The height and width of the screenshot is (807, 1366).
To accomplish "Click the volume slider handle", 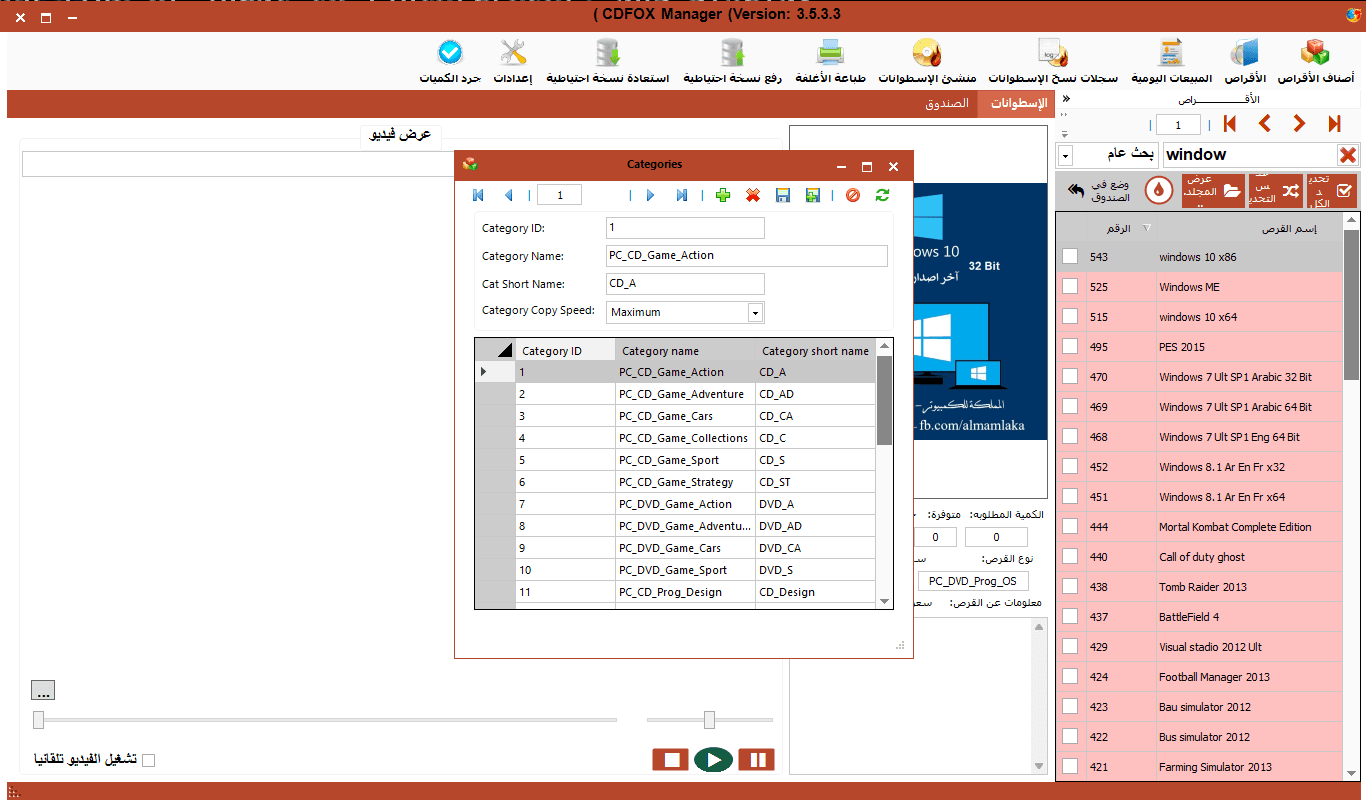I will click(709, 719).
